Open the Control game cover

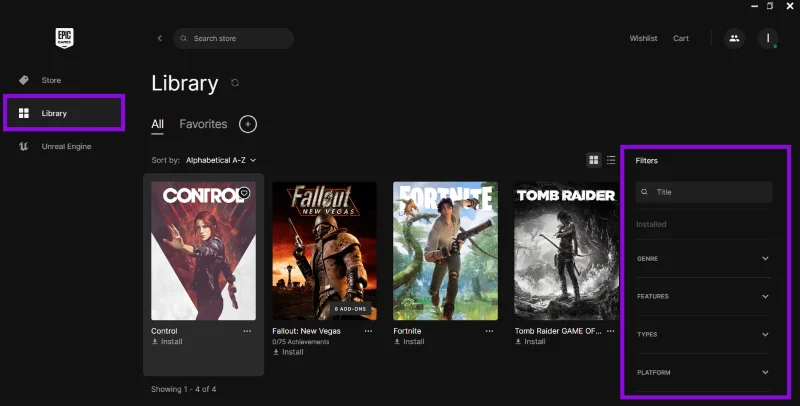[204, 251]
